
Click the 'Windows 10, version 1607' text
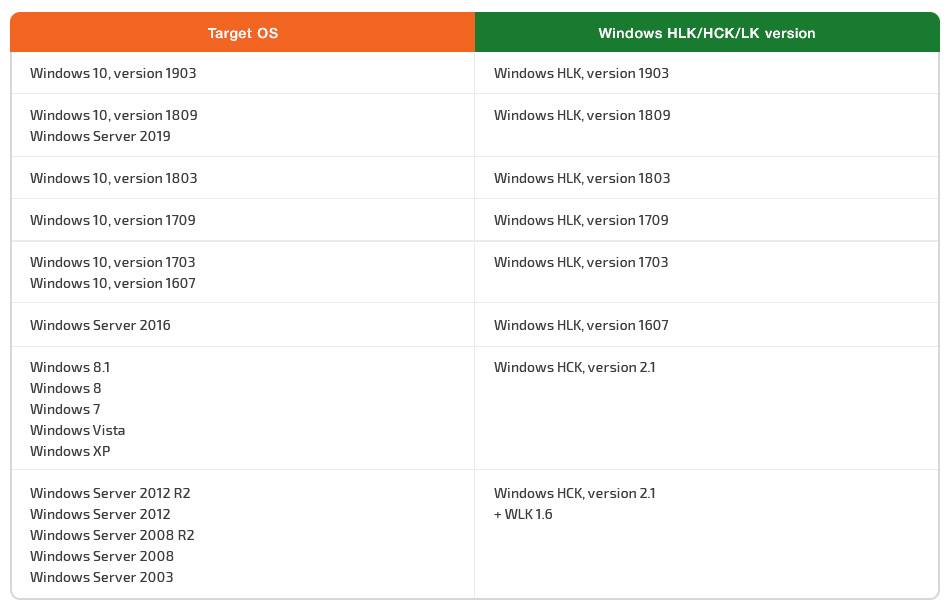pyautogui.click(x=113, y=283)
